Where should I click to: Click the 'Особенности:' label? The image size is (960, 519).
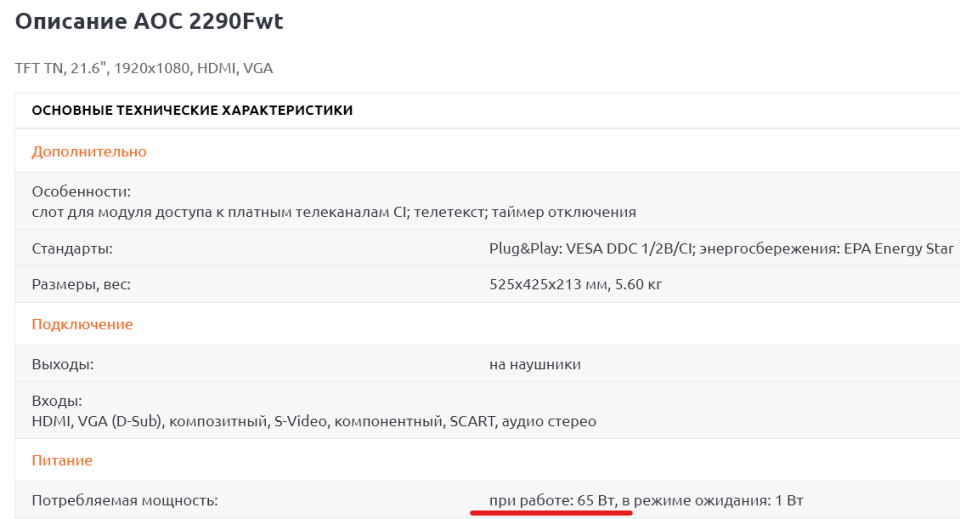click(81, 192)
